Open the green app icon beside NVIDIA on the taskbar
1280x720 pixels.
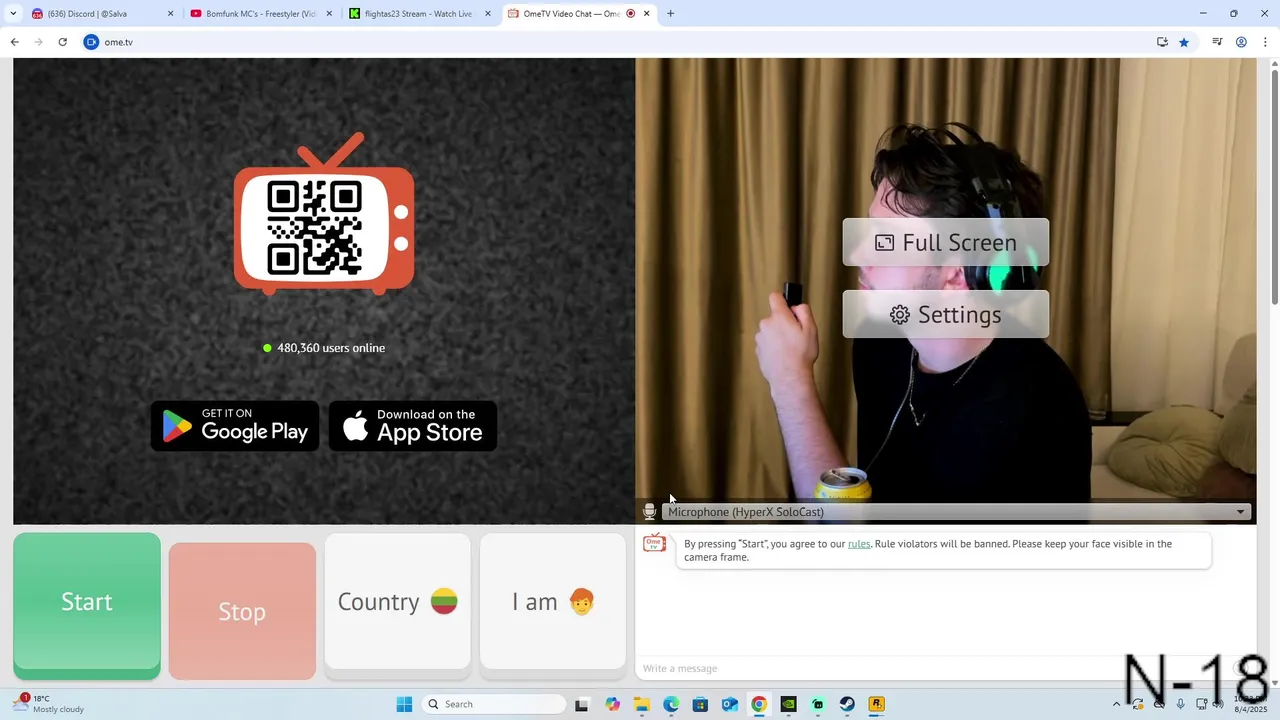tap(818, 704)
